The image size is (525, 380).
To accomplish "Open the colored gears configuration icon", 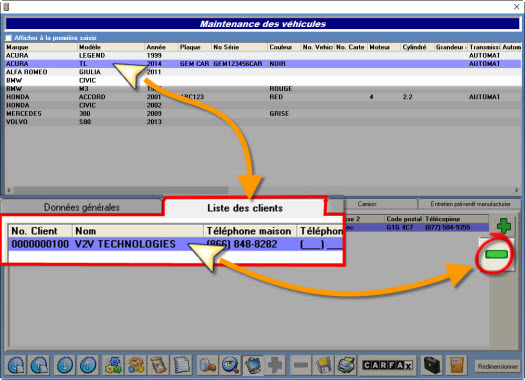I will click(113, 365).
